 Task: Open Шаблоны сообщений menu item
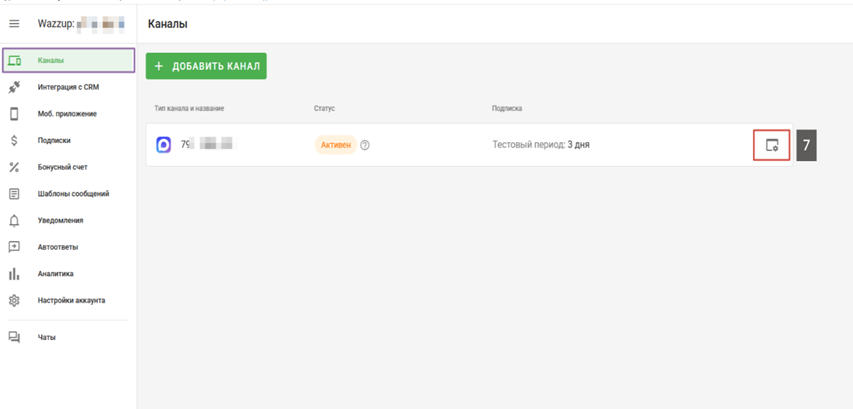(73, 194)
